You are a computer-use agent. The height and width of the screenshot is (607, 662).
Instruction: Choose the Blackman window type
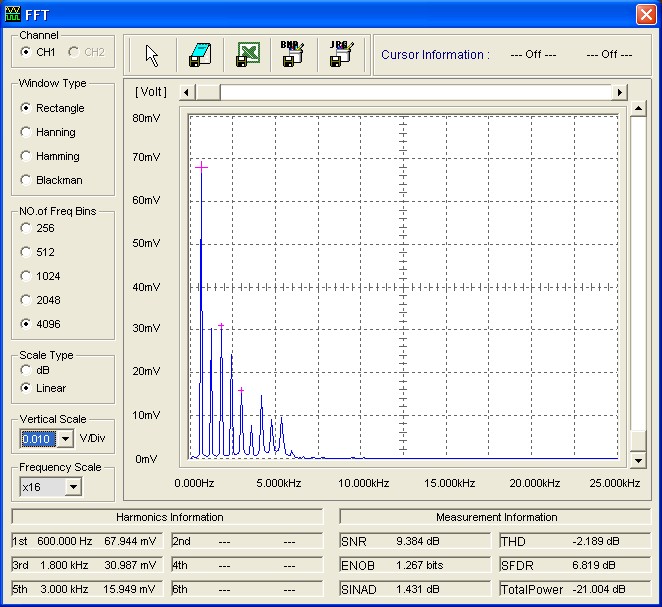pos(26,180)
